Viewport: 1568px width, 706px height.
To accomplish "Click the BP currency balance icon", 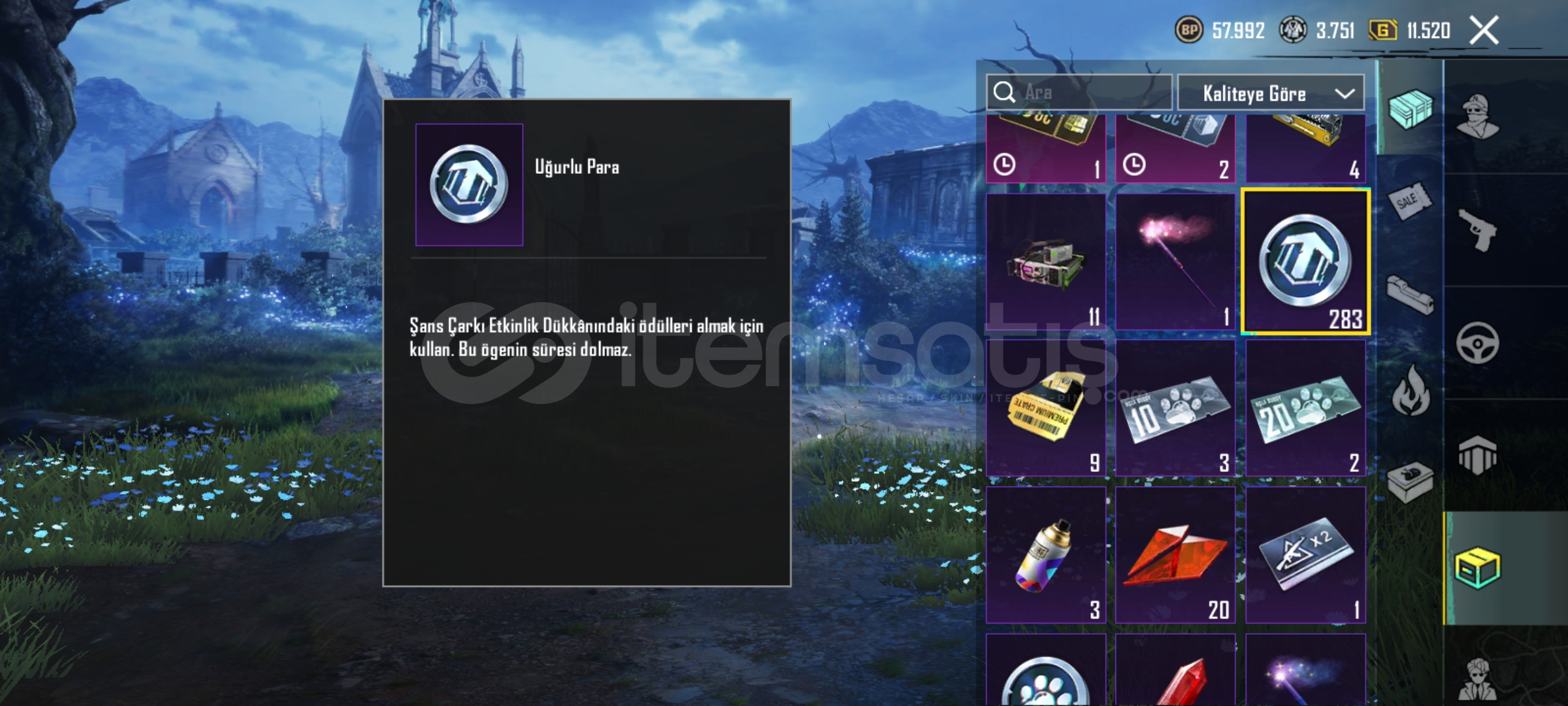I will (x=1189, y=30).
